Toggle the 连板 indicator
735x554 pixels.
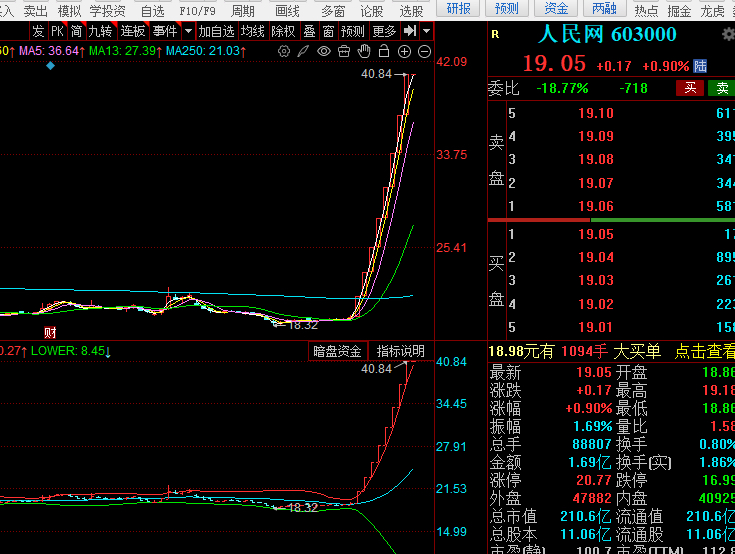pos(133,31)
